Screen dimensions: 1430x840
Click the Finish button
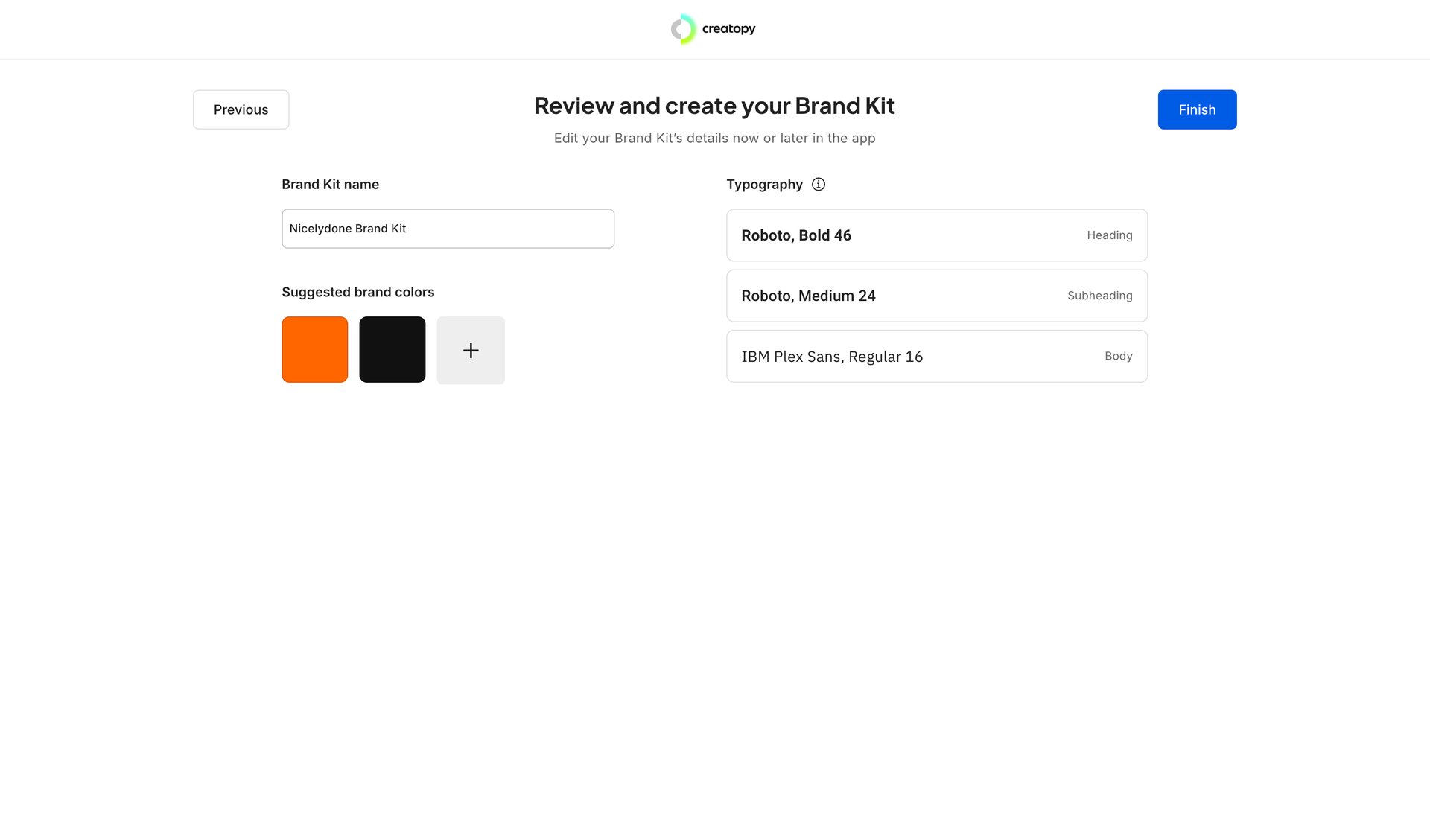coord(1196,109)
